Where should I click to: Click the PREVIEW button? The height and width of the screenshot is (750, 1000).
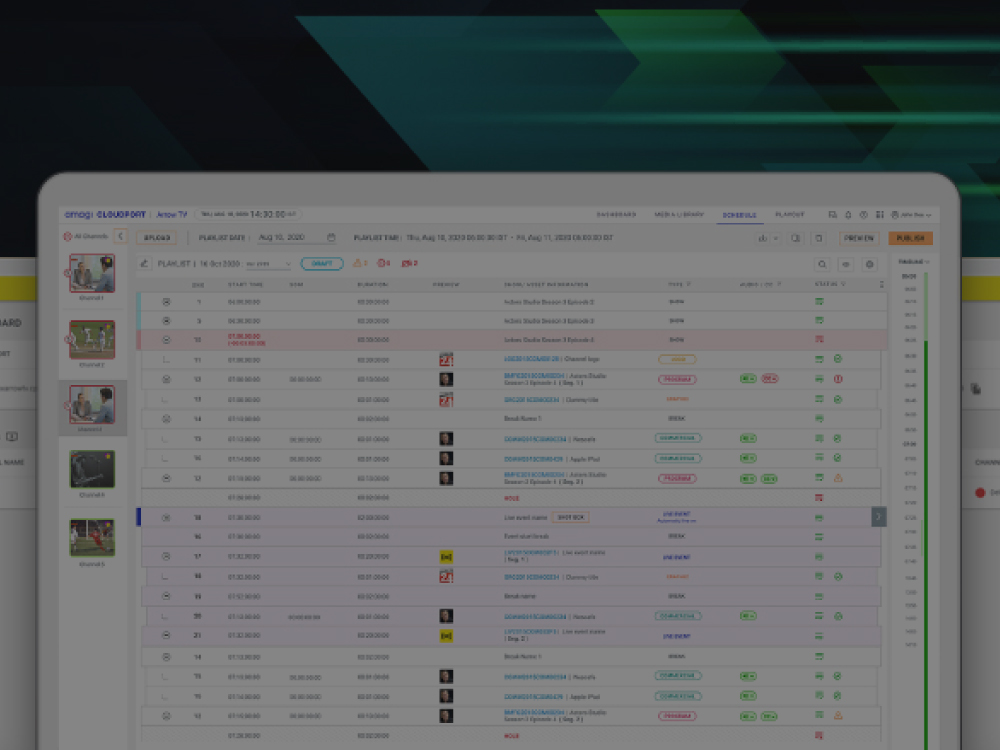click(x=858, y=239)
